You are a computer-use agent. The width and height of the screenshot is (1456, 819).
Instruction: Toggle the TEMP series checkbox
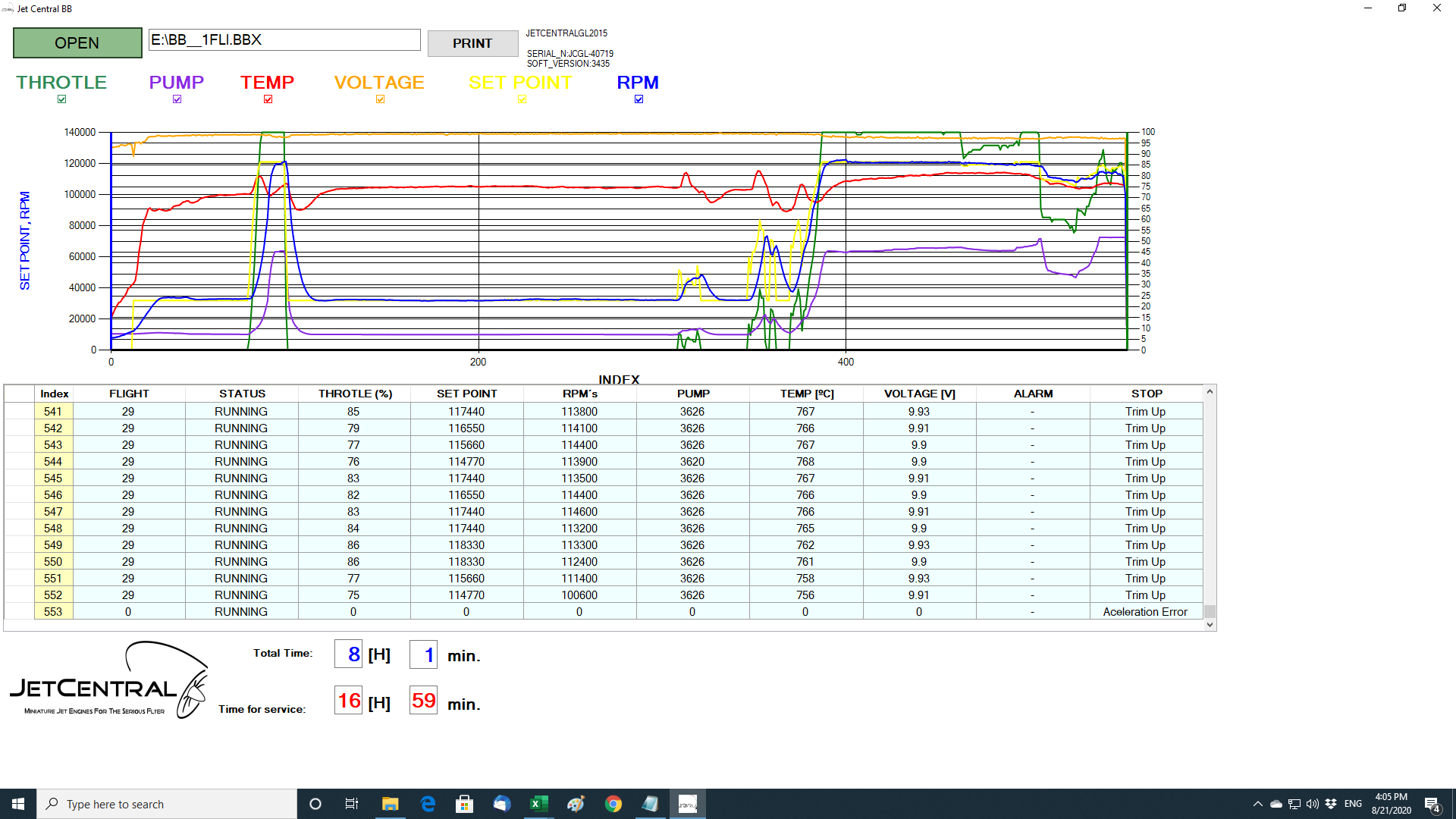point(268,99)
